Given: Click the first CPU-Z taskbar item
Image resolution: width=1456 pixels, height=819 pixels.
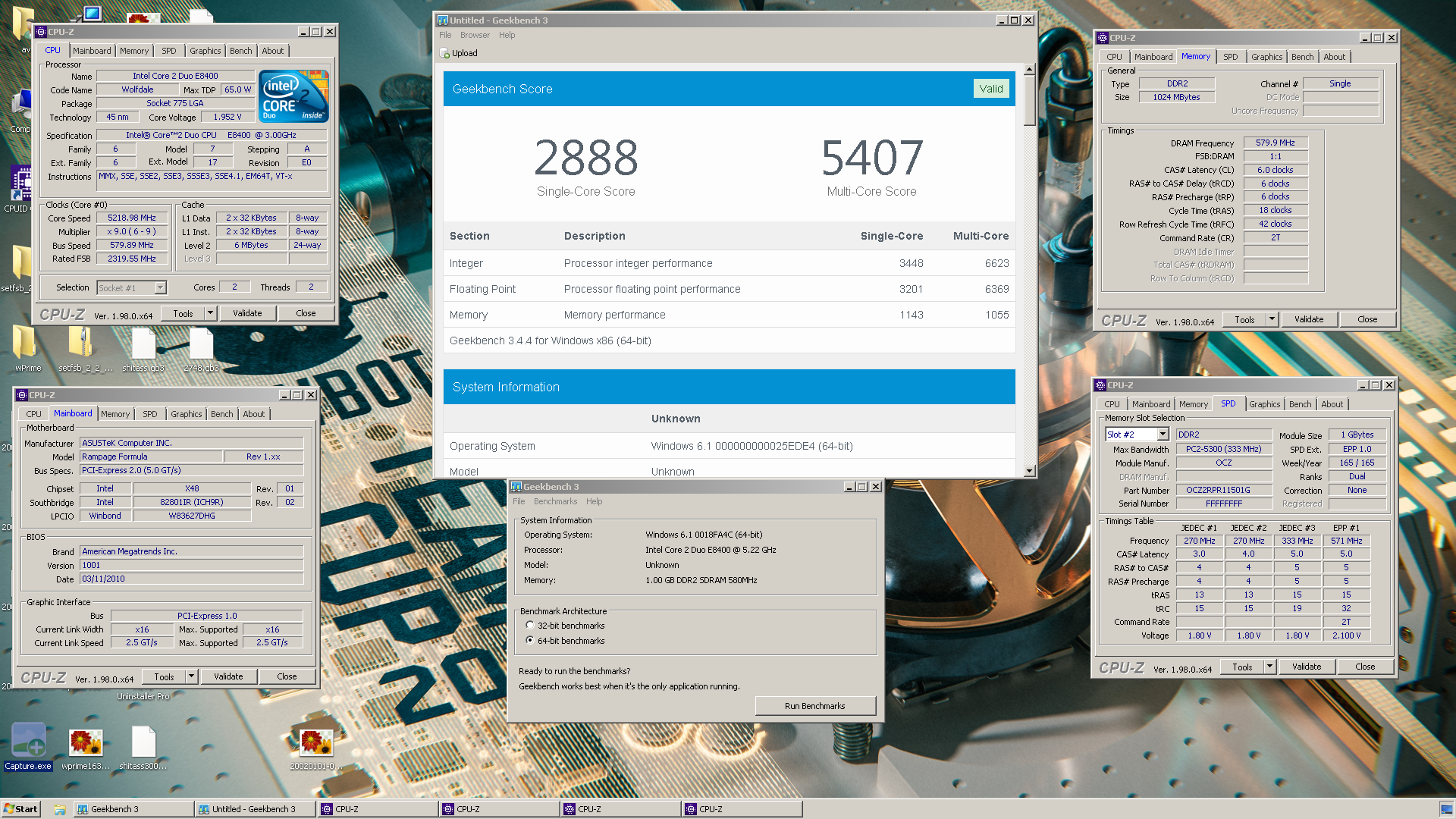Looking at the screenshot, I should 377,809.
